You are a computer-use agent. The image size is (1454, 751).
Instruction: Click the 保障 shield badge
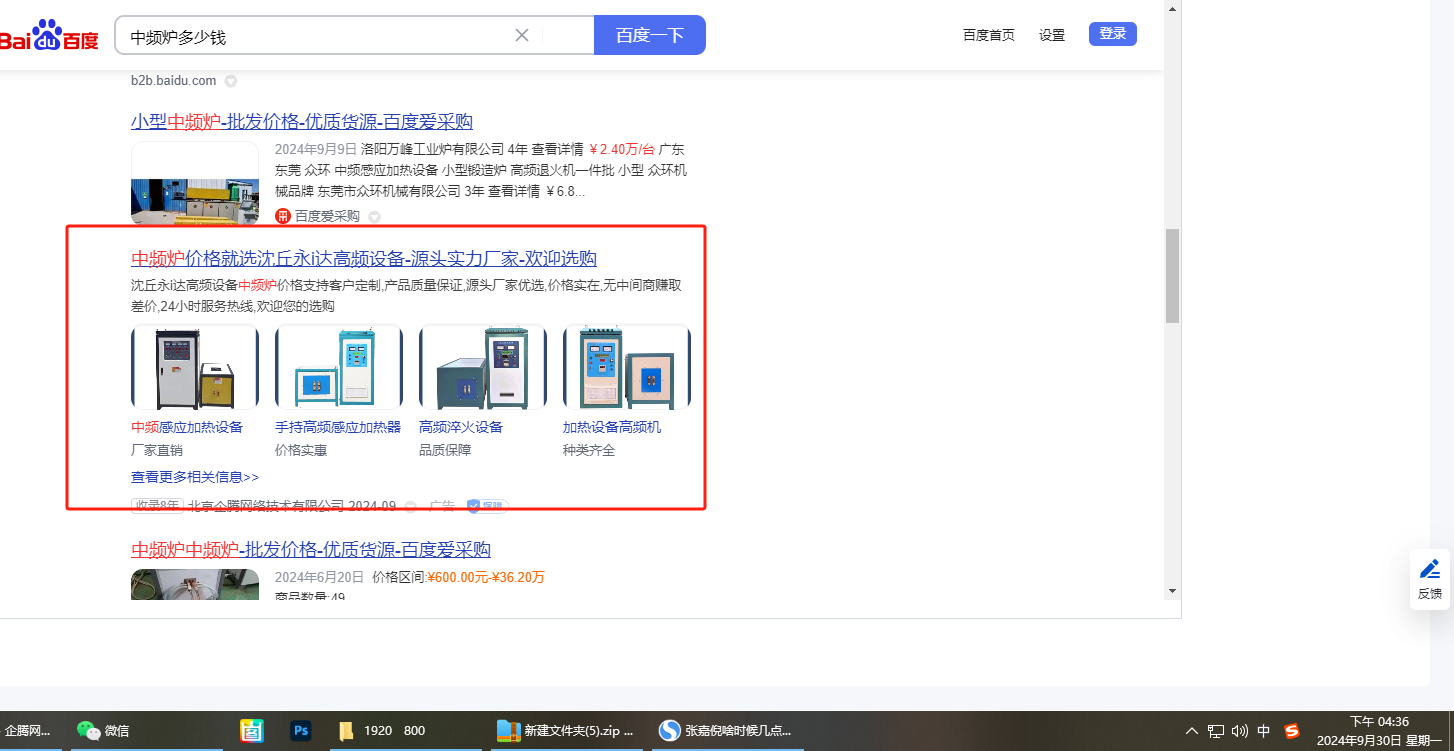[x=488, y=506]
